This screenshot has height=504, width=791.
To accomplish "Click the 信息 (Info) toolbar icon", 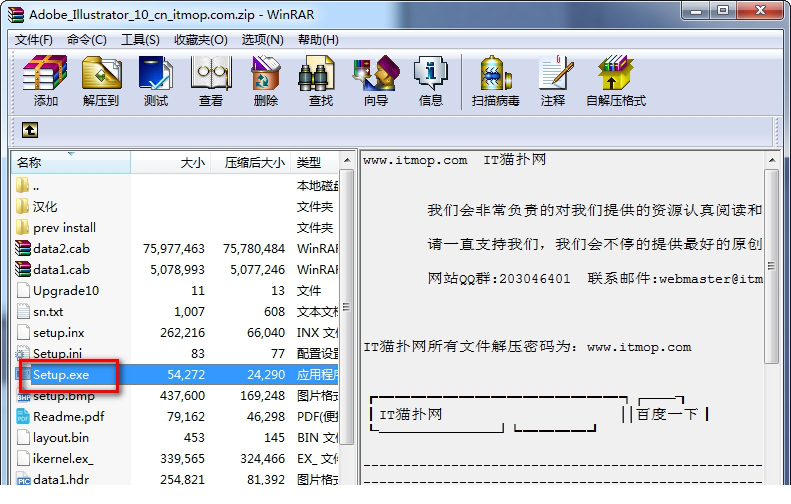I will (x=430, y=74).
